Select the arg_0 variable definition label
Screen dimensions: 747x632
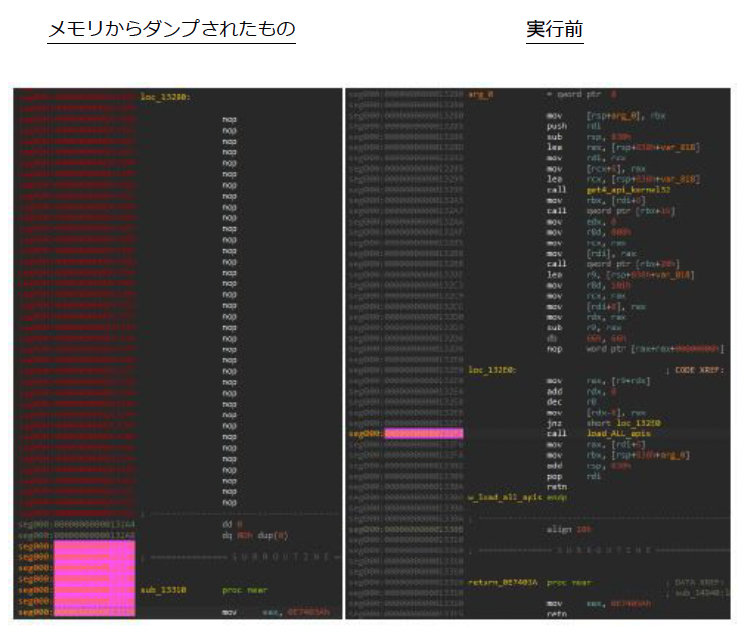point(481,94)
